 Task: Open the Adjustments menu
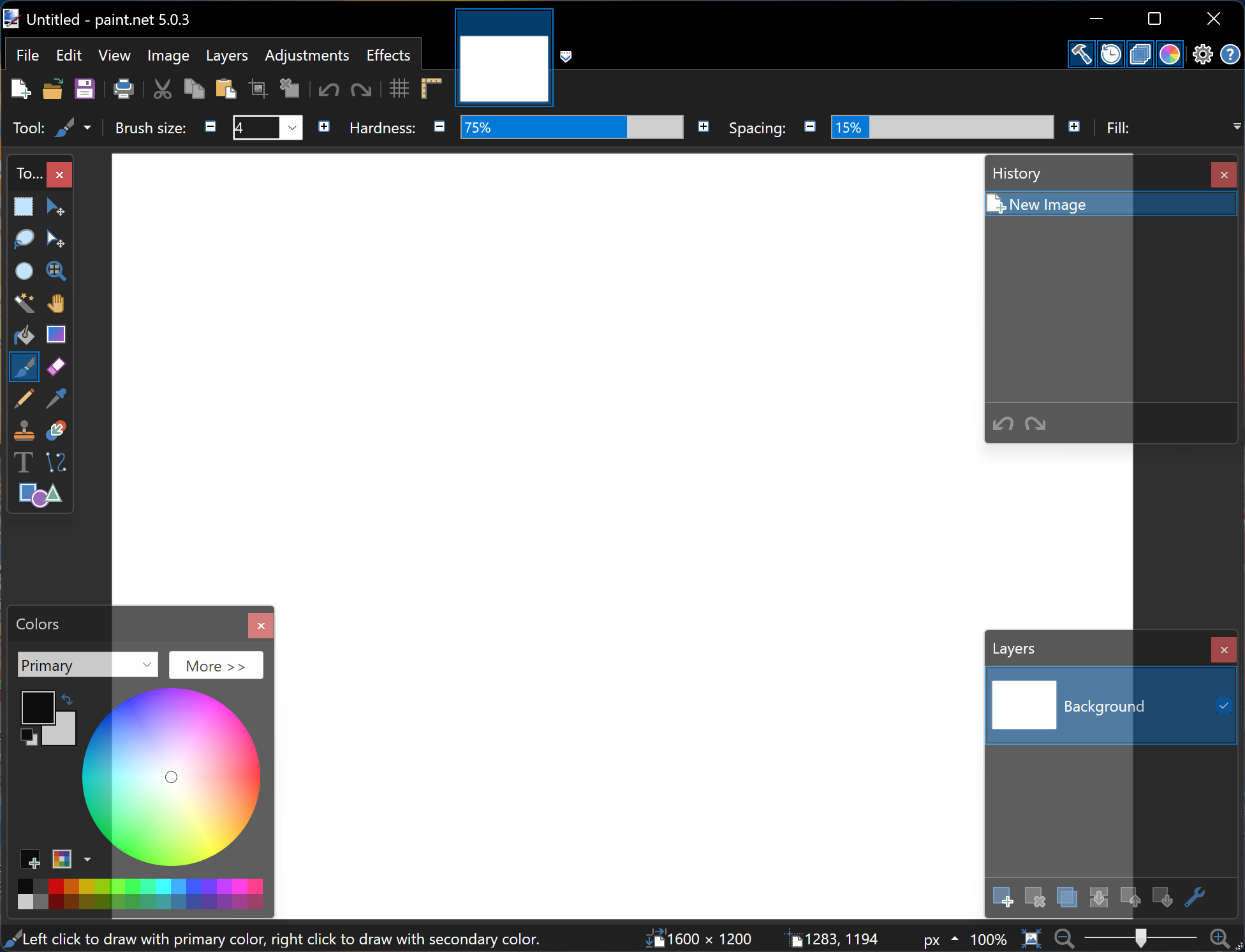tap(305, 56)
